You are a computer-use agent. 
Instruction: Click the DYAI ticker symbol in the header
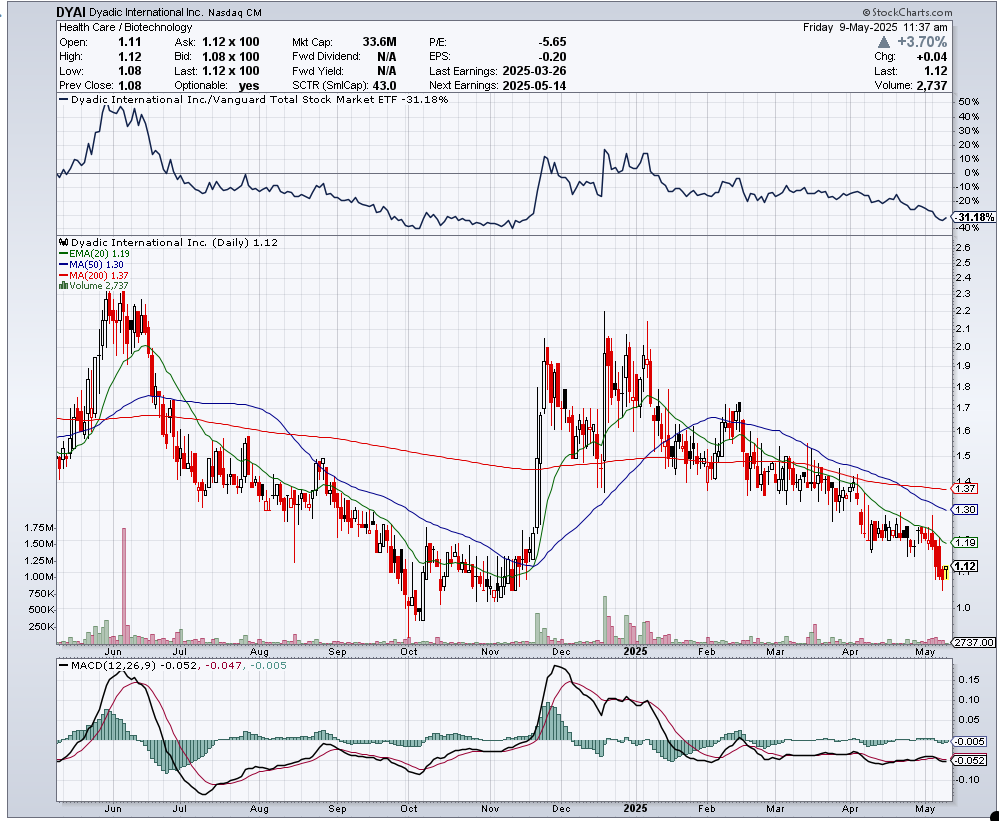[x=71, y=12]
